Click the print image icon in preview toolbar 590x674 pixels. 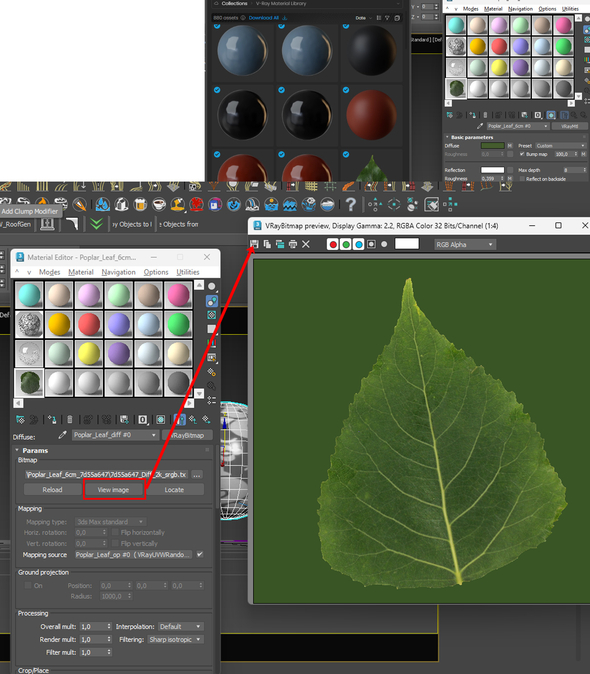click(293, 244)
